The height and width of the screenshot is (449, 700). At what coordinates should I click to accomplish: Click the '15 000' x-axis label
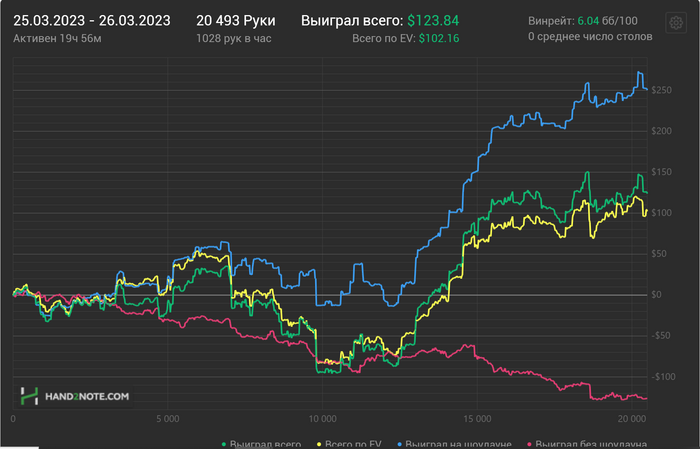click(477, 419)
